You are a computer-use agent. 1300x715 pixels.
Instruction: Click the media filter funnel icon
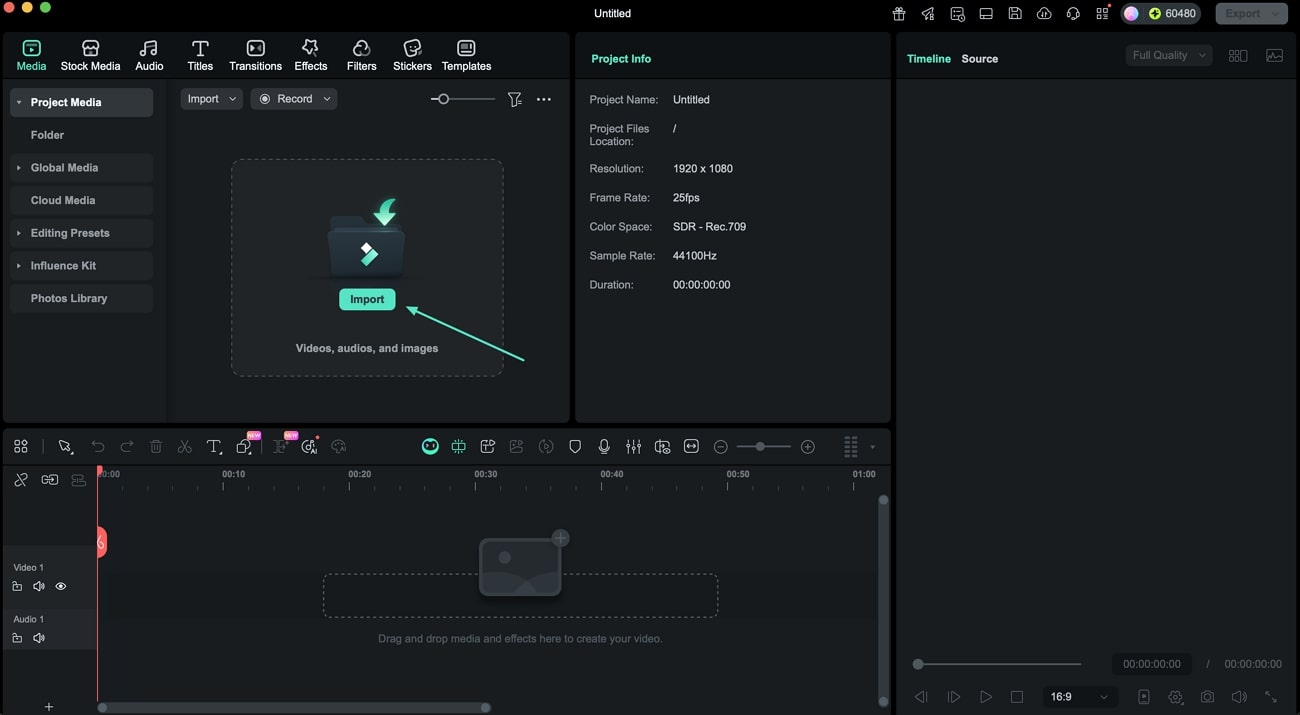click(514, 99)
